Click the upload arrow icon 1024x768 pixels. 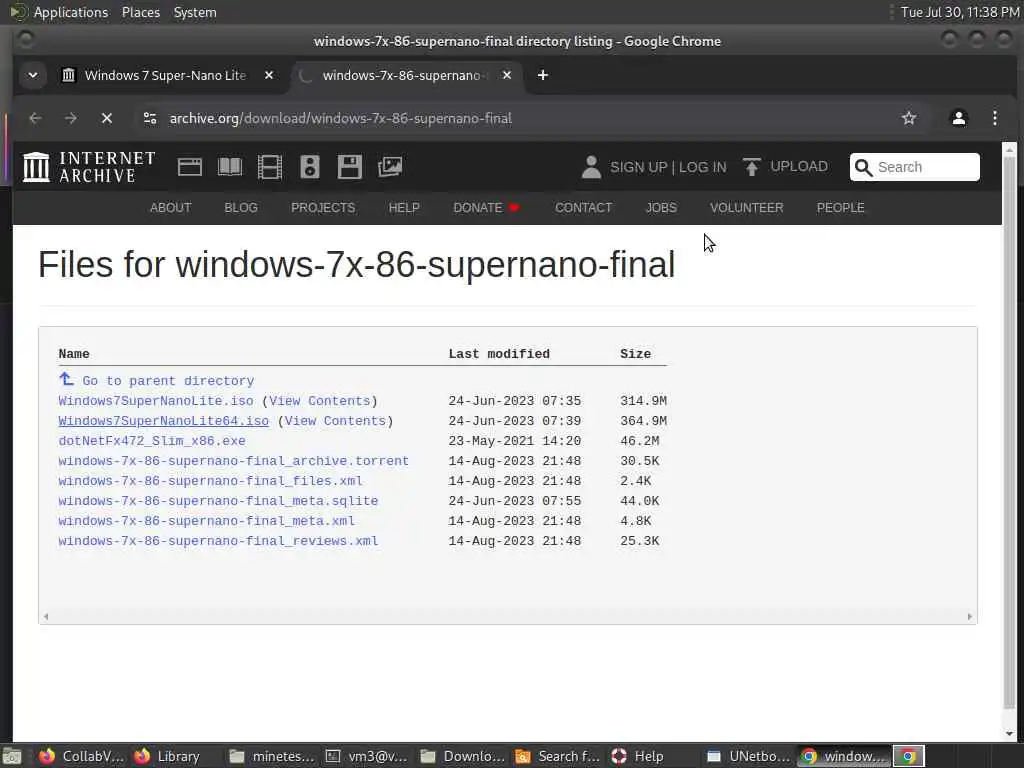(x=752, y=167)
